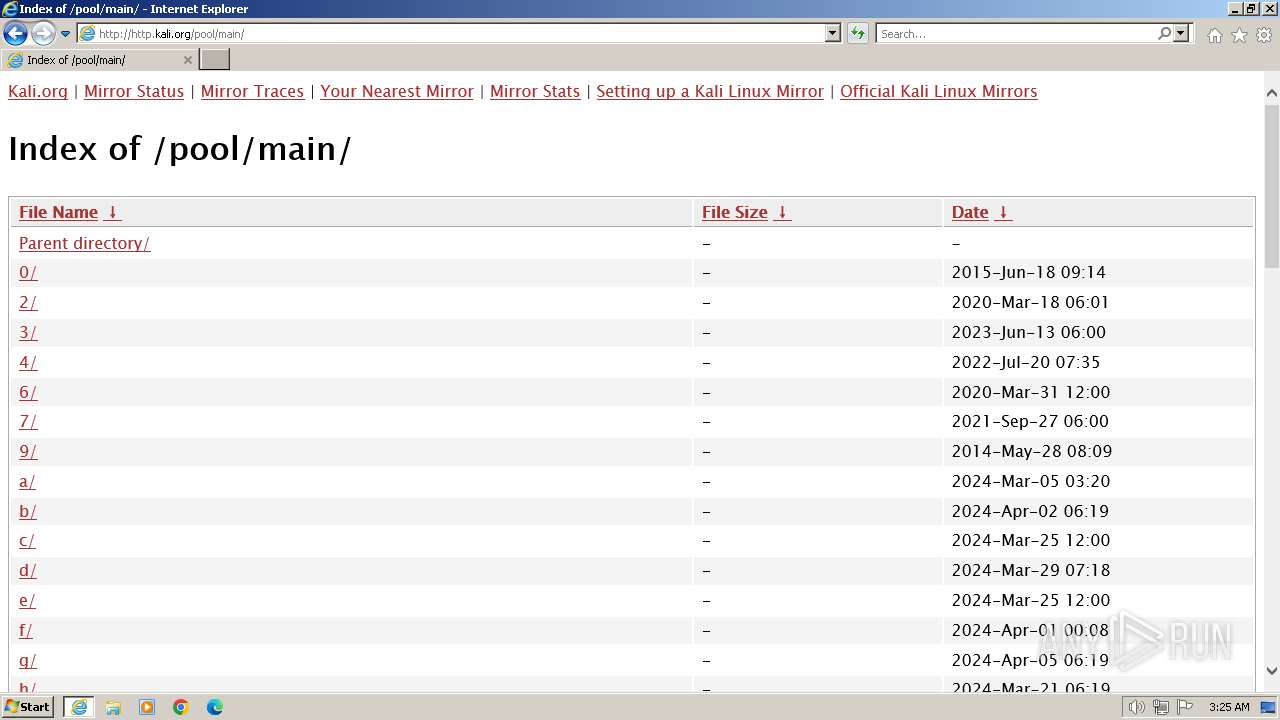Launch Google Chrome from taskbar
This screenshot has width=1280, height=720.
coord(181,707)
